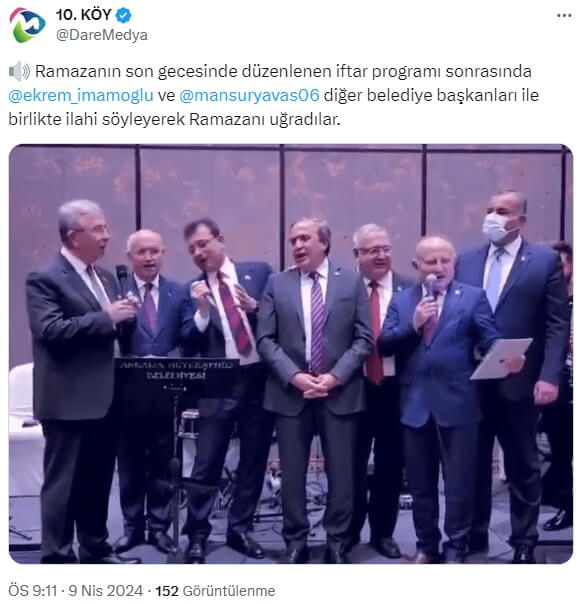Click the man in the center grey suit
This screenshot has width=578, height=604.
pos(314,385)
